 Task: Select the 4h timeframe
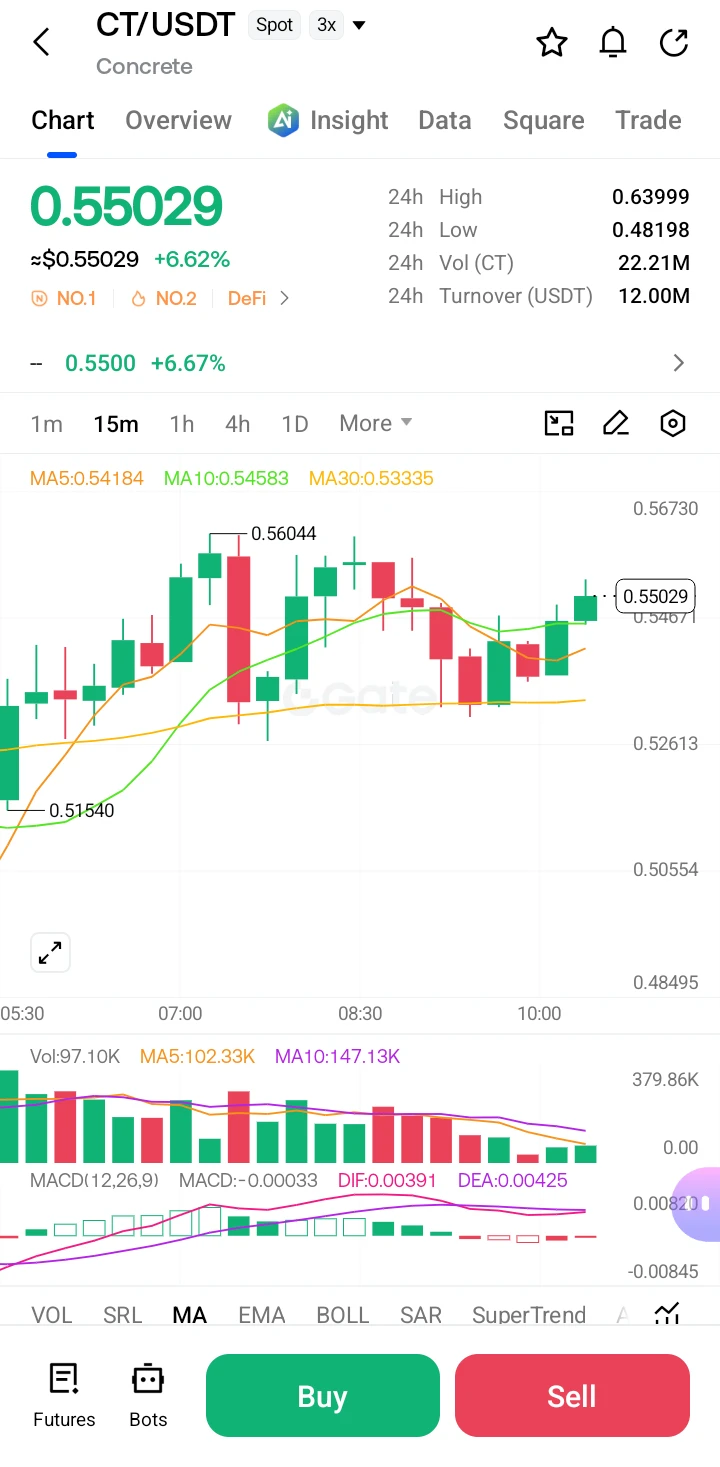click(238, 423)
